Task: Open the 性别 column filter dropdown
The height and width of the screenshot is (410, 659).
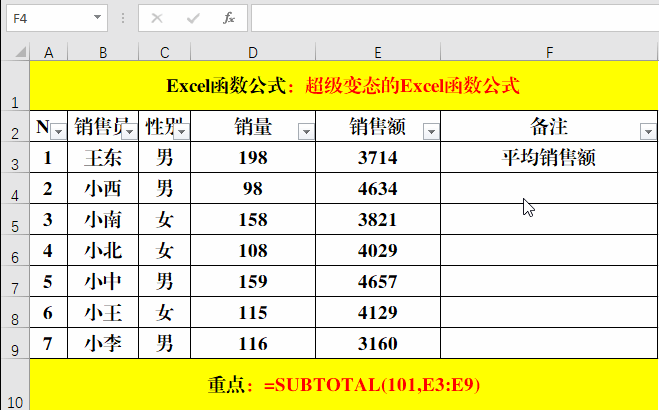Action: click(182, 132)
